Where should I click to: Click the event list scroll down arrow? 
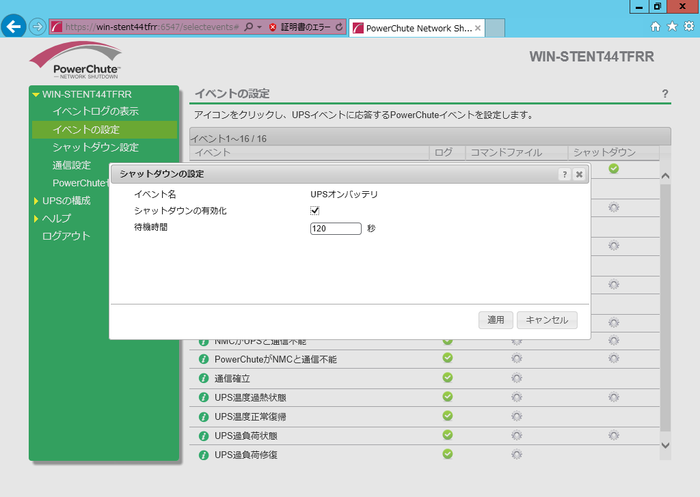[665, 445]
